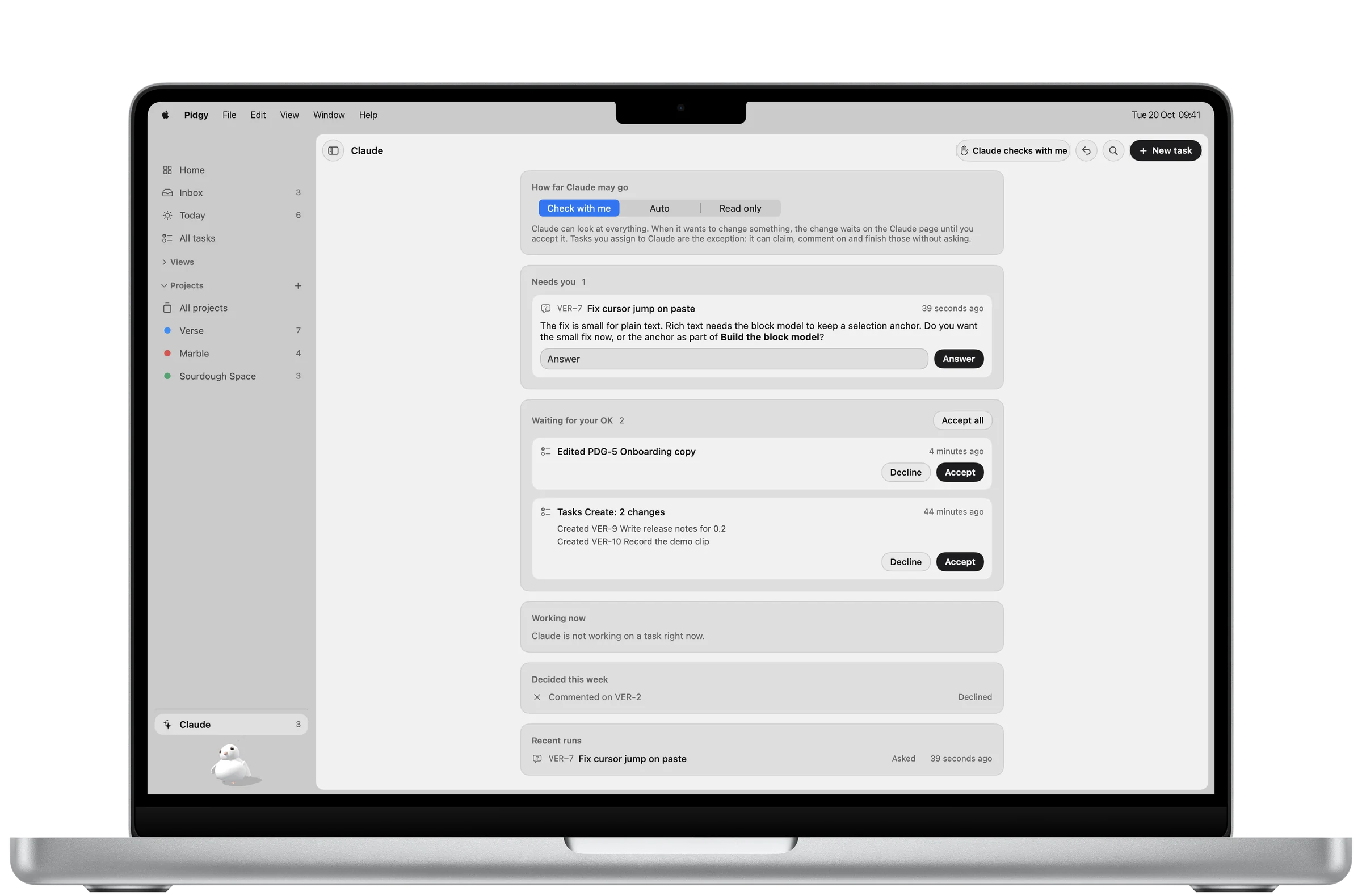
Task: Decline the Tasks Create changes
Action: pos(905,562)
